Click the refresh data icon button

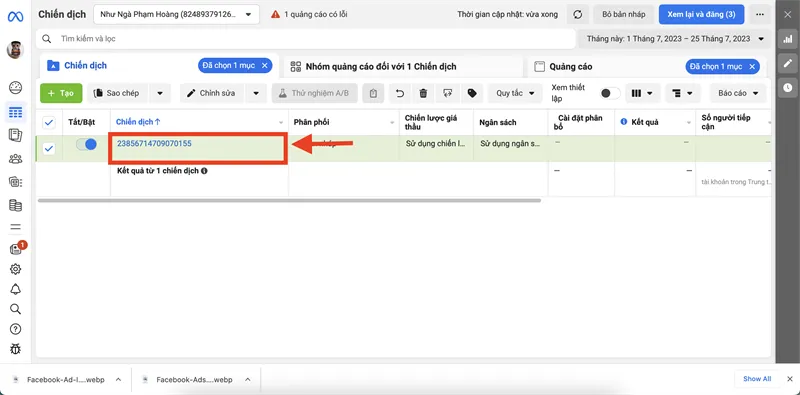[578, 14]
